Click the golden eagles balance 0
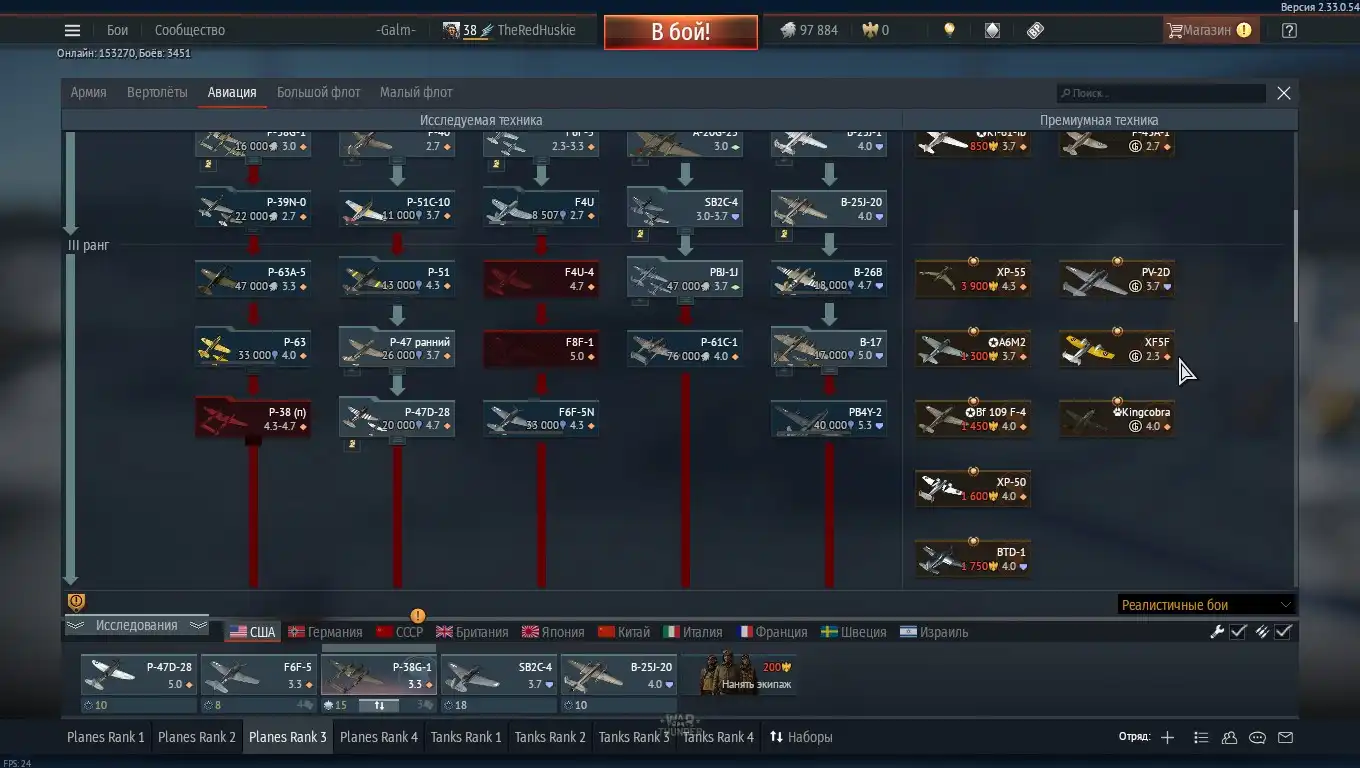This screenshot has height=768, width=1360. click(876, 30)
